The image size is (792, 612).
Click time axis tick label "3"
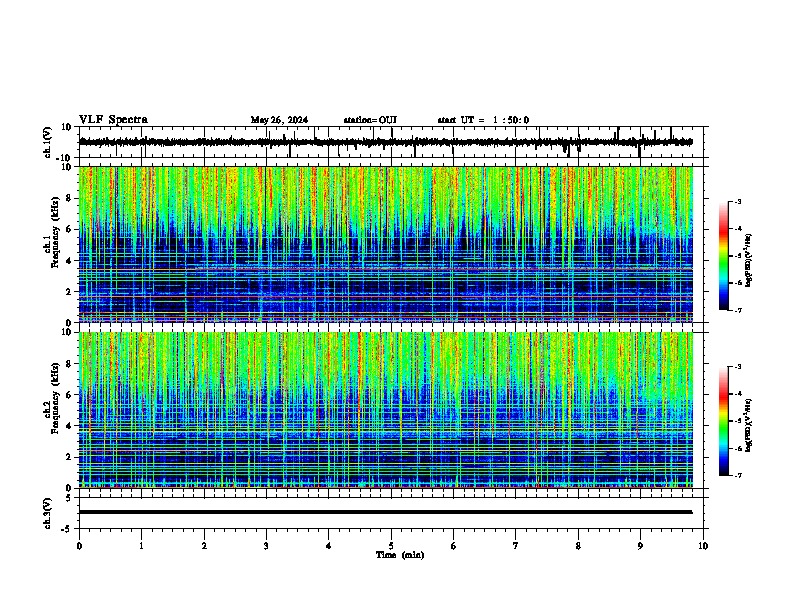point(266,546)
